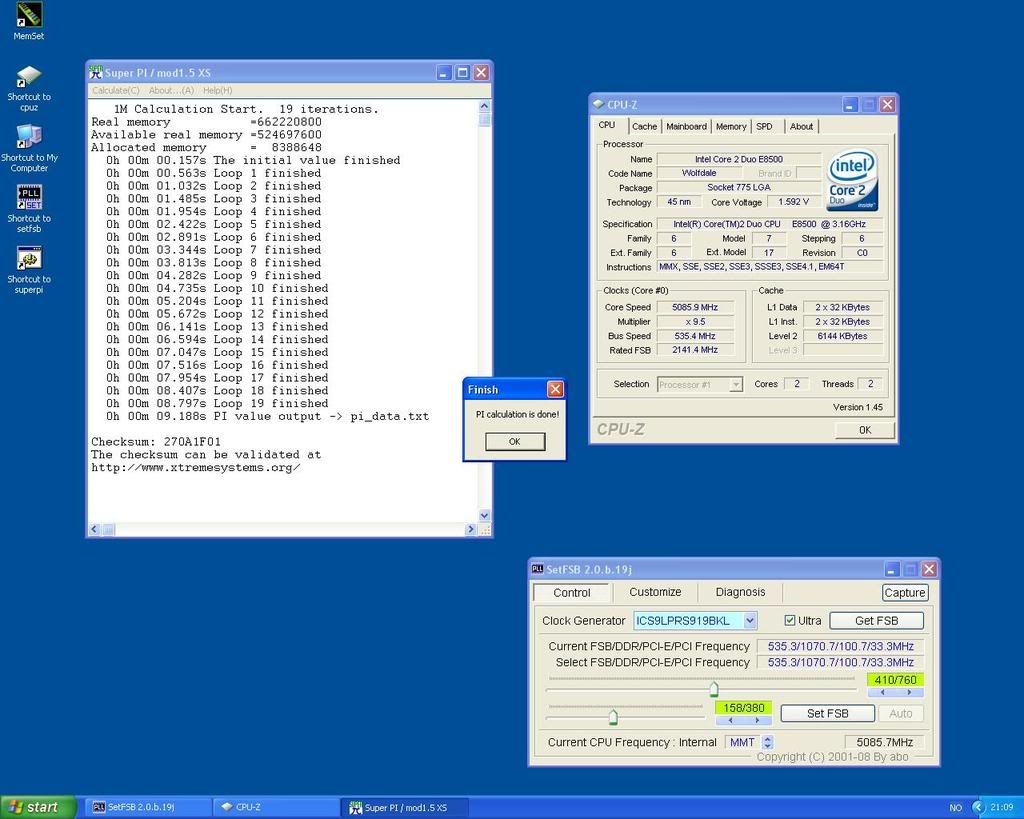The height and width of the screenshot is (819, 1024).
Task: Open the About...(A) menu in Super PI
Action: tap(171, 90)
